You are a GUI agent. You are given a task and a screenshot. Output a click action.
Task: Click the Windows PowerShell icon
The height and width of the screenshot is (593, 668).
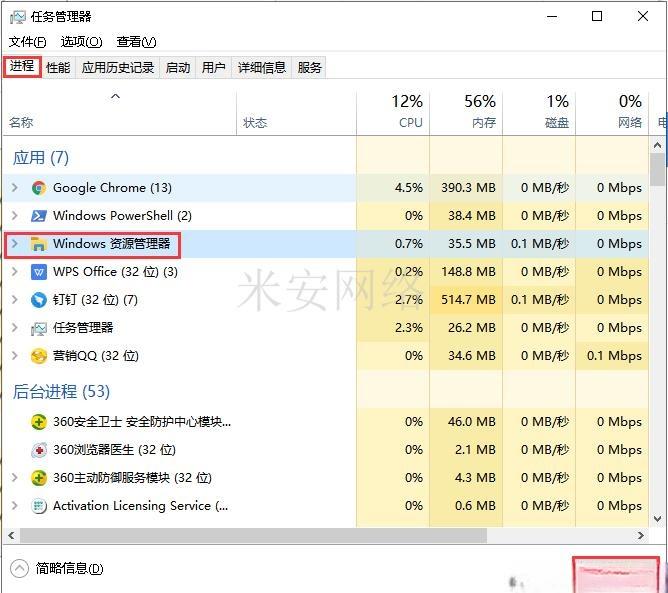click(39, 216)
